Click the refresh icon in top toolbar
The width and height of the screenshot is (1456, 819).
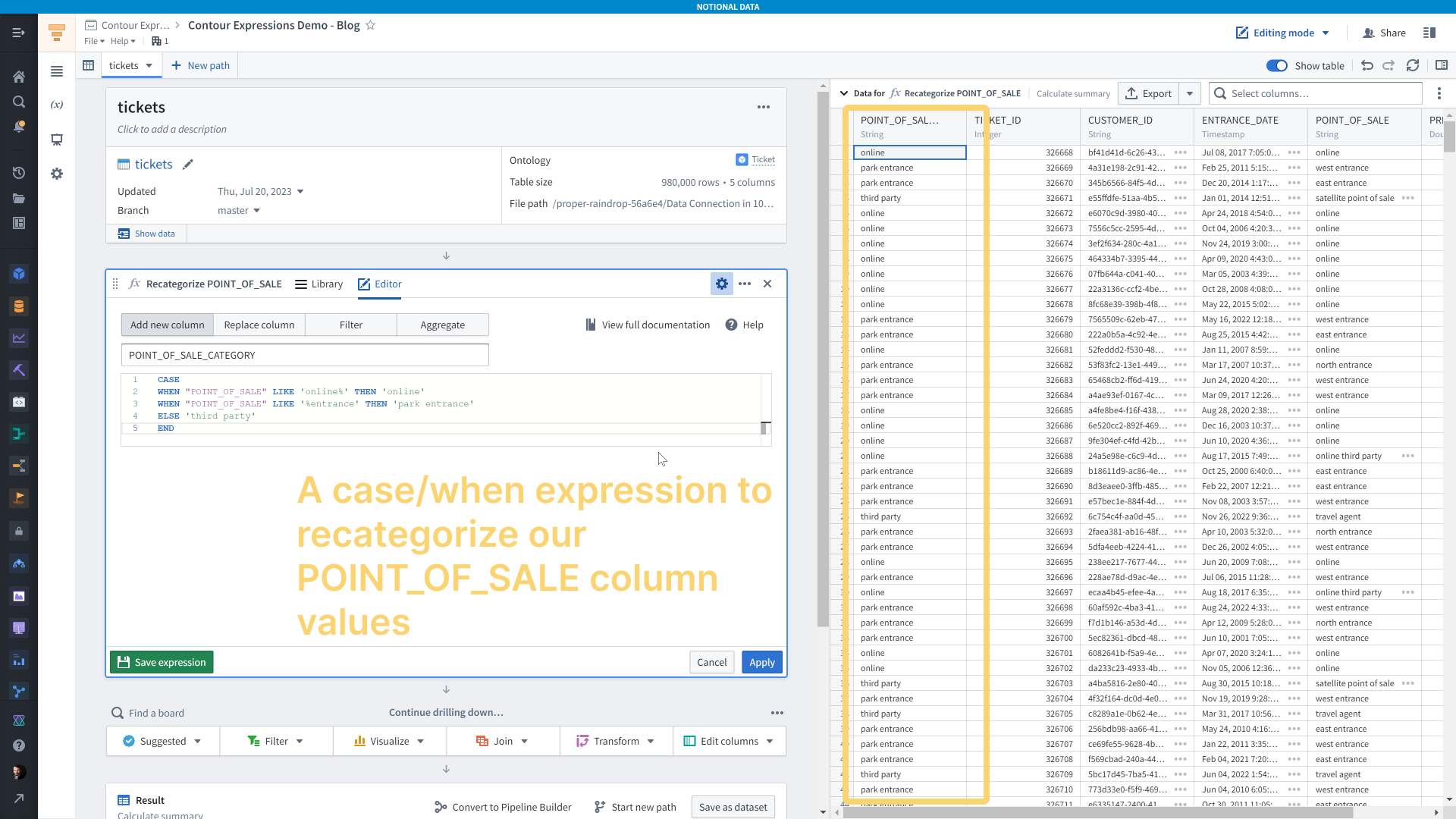[1413, 65]
